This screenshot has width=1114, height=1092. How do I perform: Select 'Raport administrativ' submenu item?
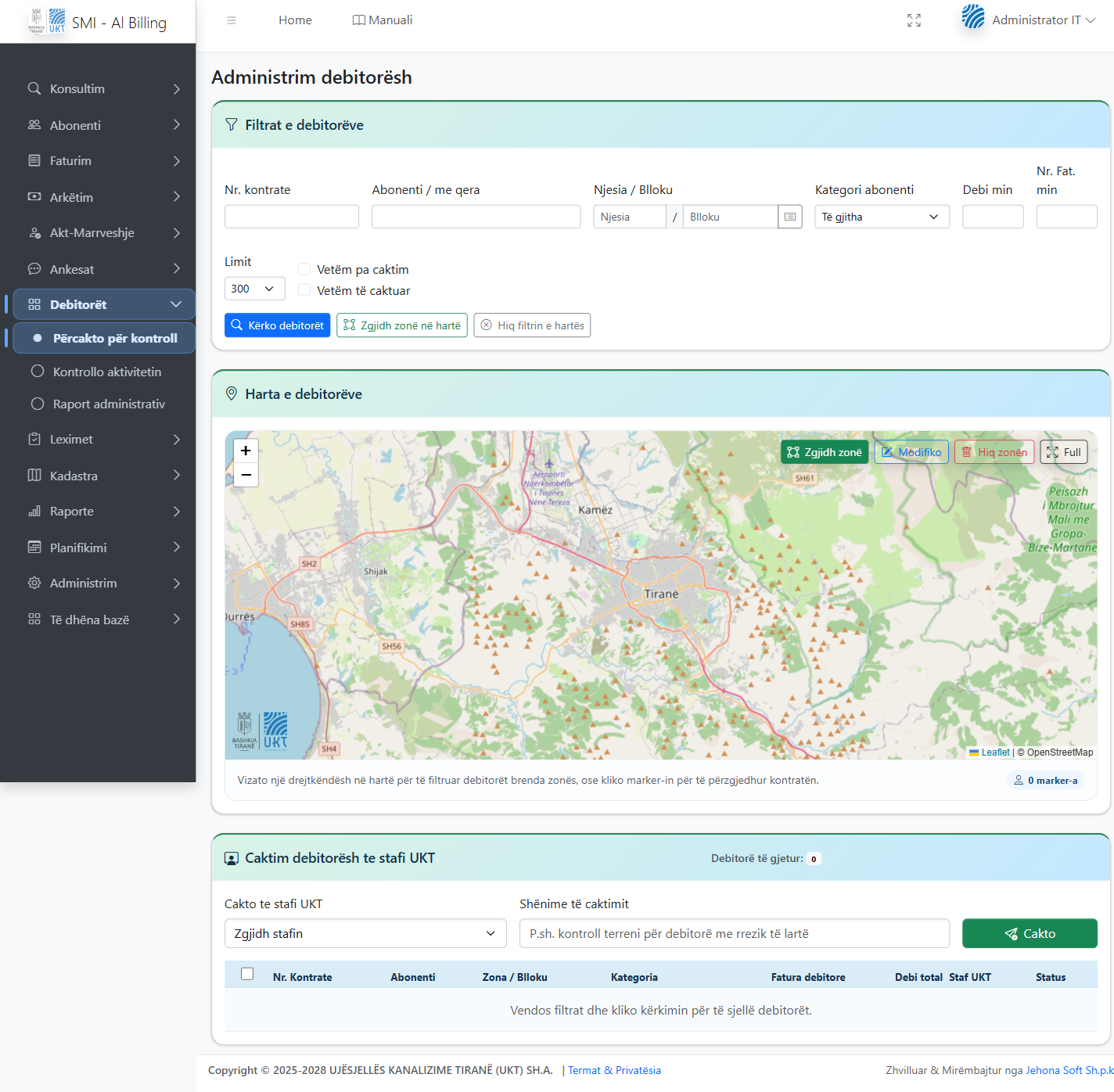104,404
